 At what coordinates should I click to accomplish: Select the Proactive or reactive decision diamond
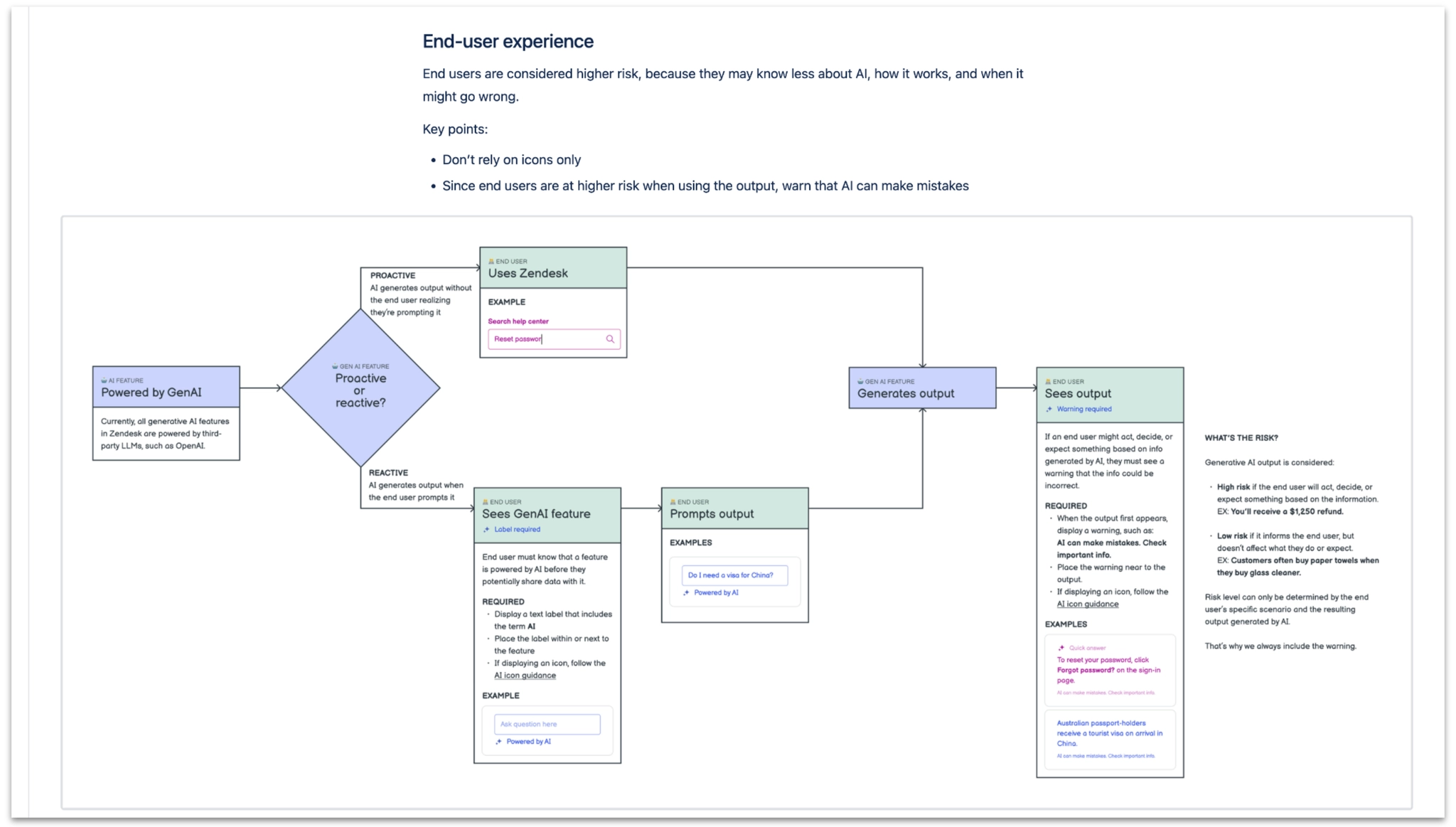pos(360,390)
